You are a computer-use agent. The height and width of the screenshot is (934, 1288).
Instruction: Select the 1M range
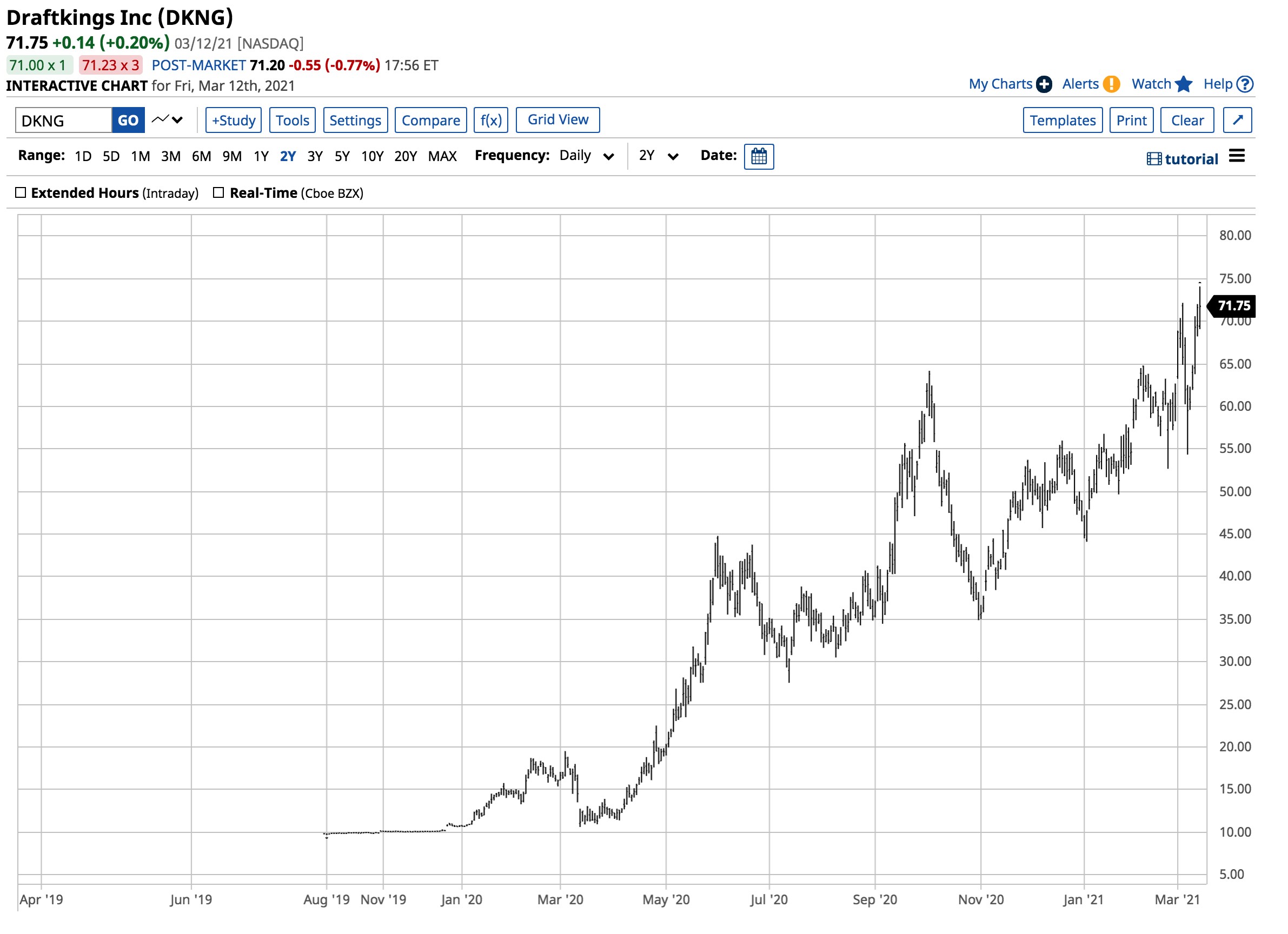140,156
